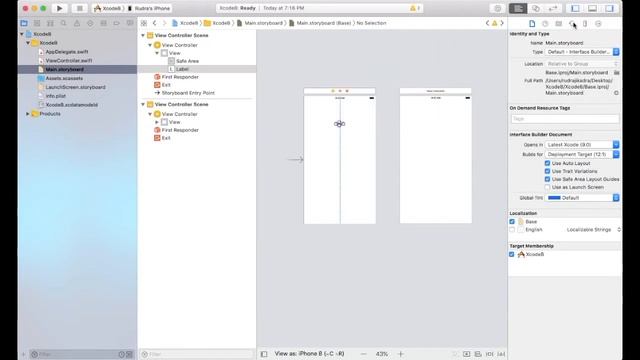Screen dimensions: 640x360
Task: Switch to the Assistant editor
Action: pyautogui.click(x=536, y=8)
